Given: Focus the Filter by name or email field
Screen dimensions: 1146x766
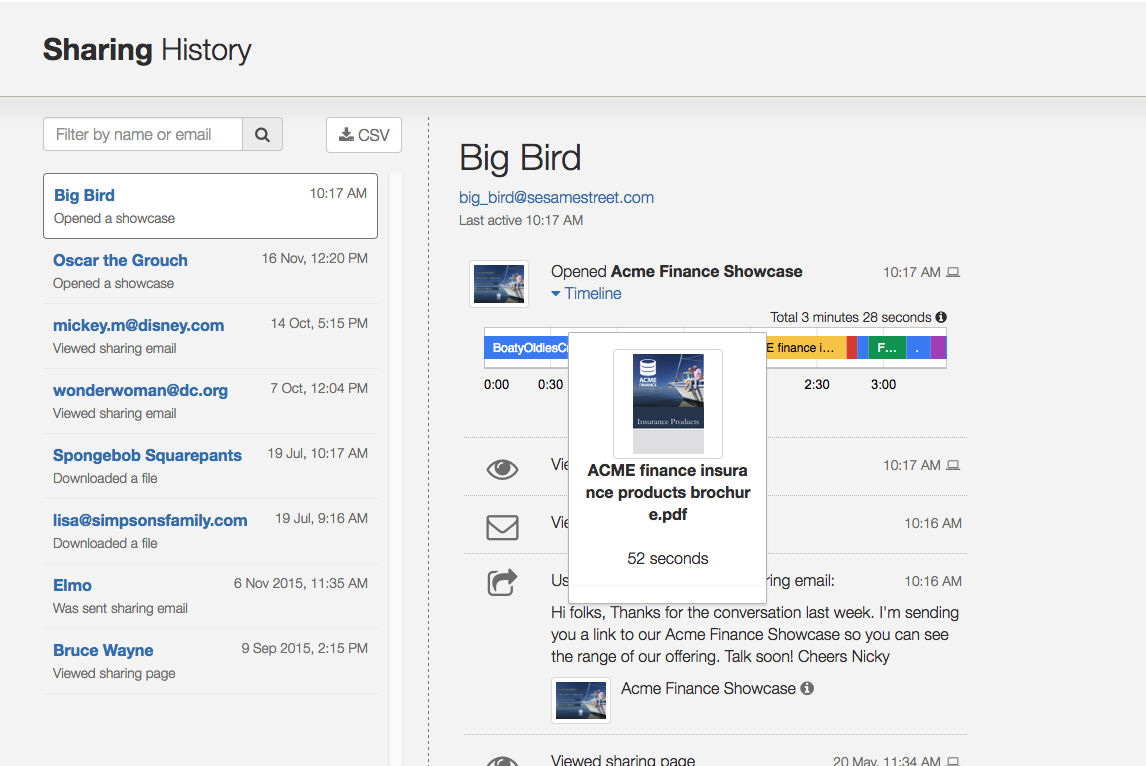Looking at the screenshot, I should (143, 134).
